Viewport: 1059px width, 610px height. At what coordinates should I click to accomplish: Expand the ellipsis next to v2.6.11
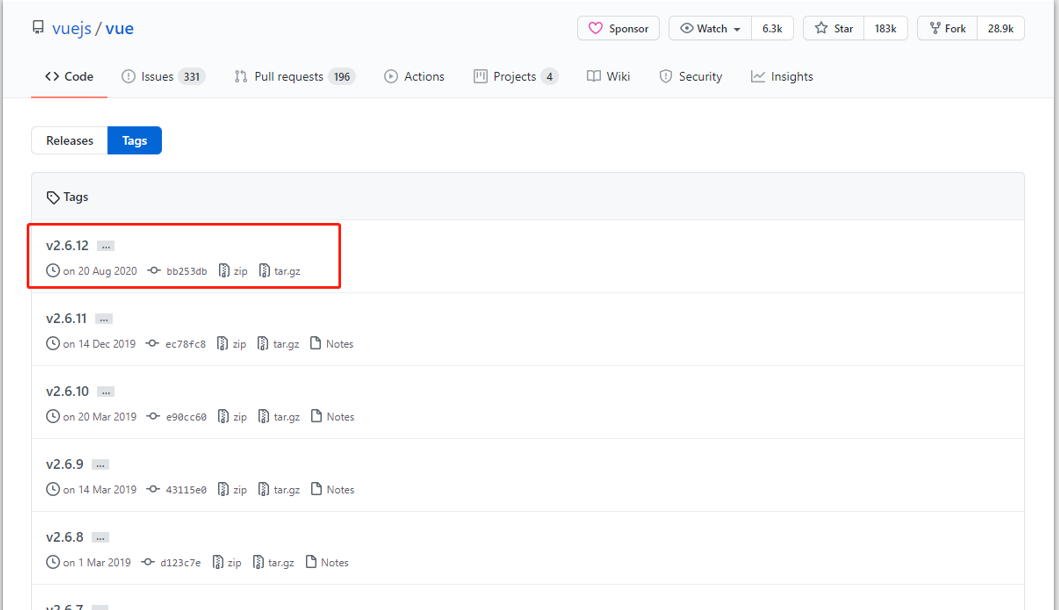point(104,319)
